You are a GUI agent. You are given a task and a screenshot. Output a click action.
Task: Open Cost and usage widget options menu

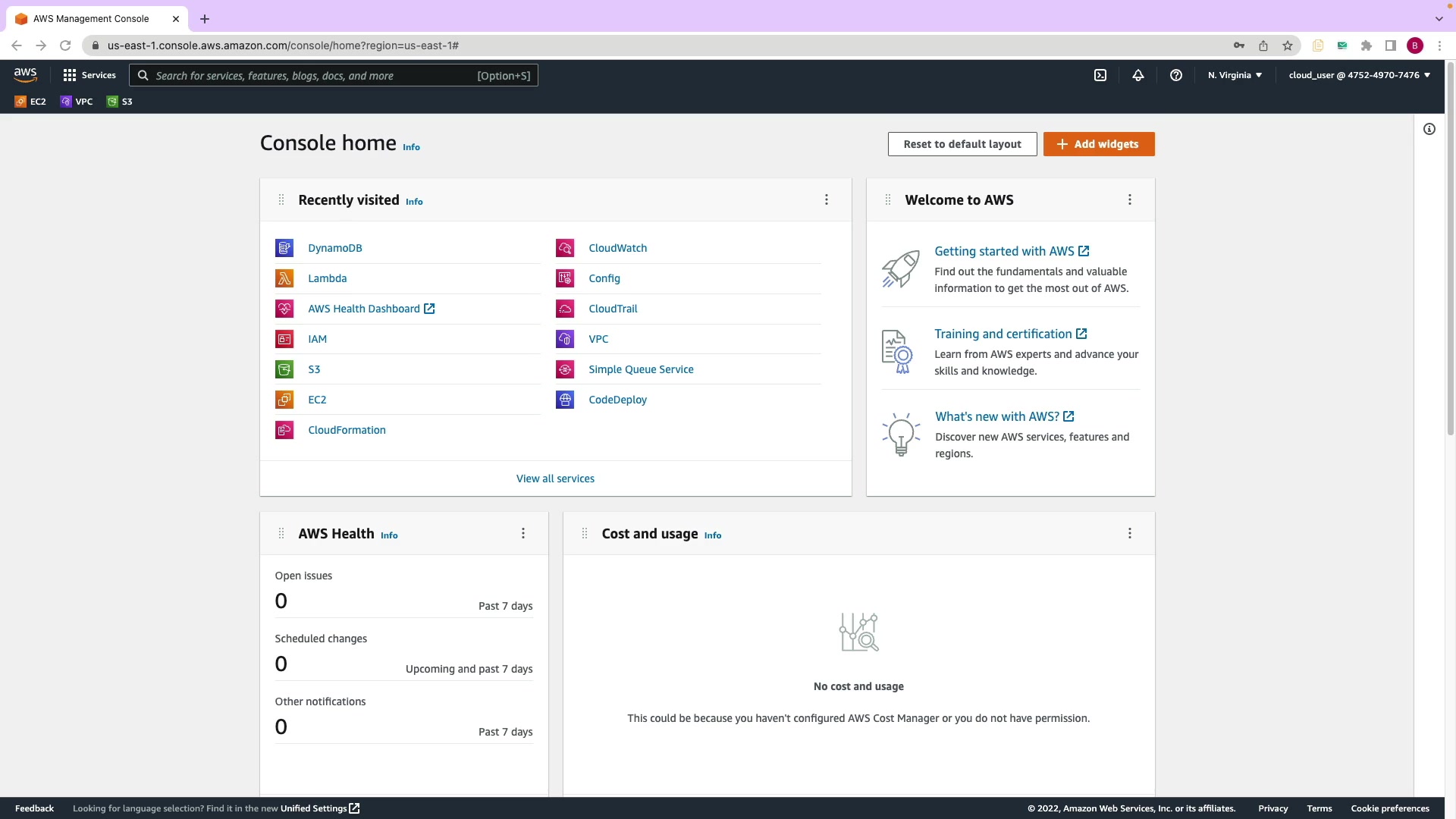pos(1130,533)
